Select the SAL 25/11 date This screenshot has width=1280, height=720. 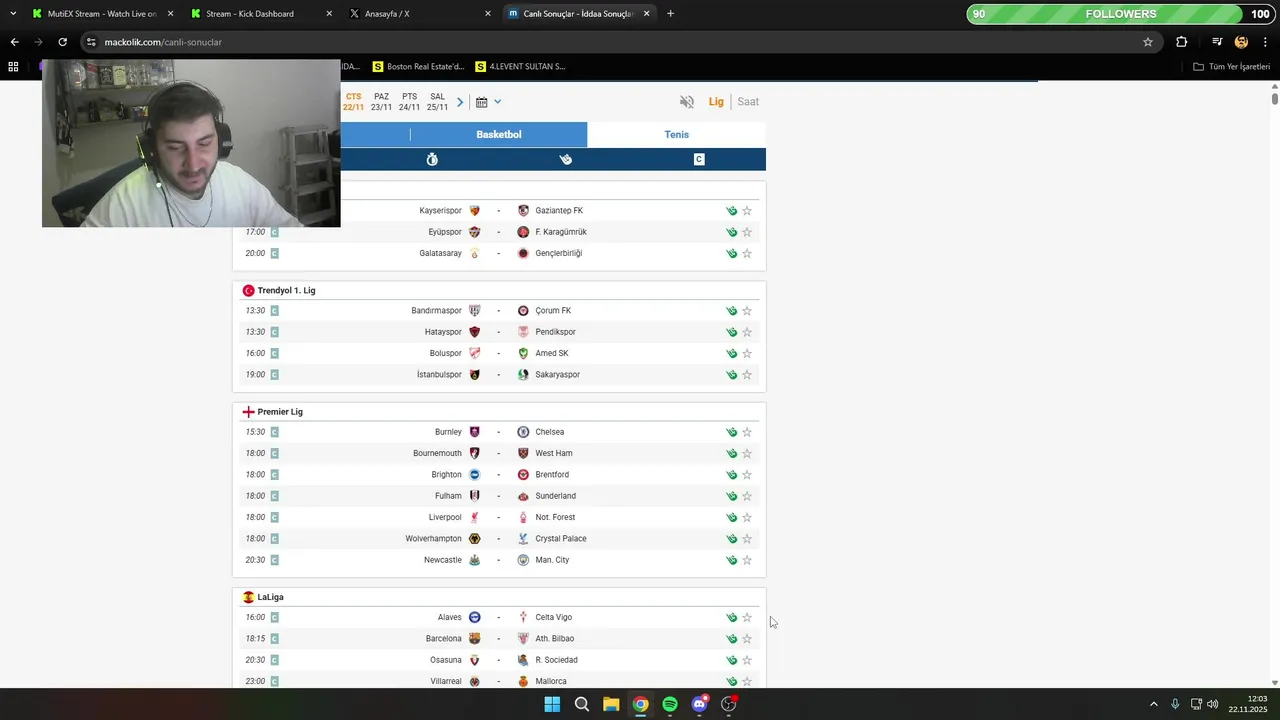437,102
